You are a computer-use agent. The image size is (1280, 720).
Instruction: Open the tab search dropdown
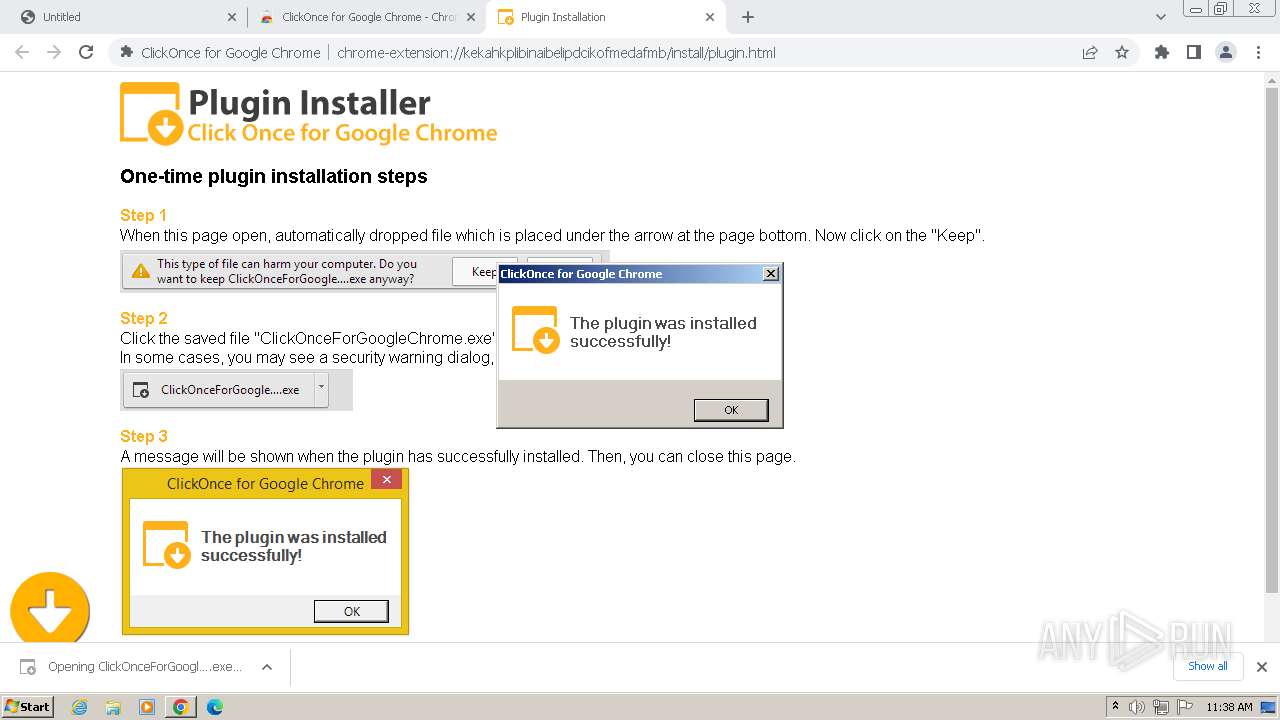tap(1161, 17)
